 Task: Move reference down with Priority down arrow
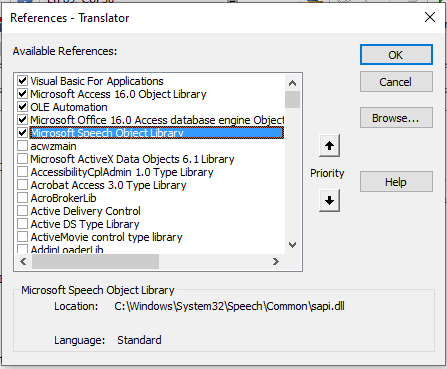pyautogui.click(x=329, y=200)
